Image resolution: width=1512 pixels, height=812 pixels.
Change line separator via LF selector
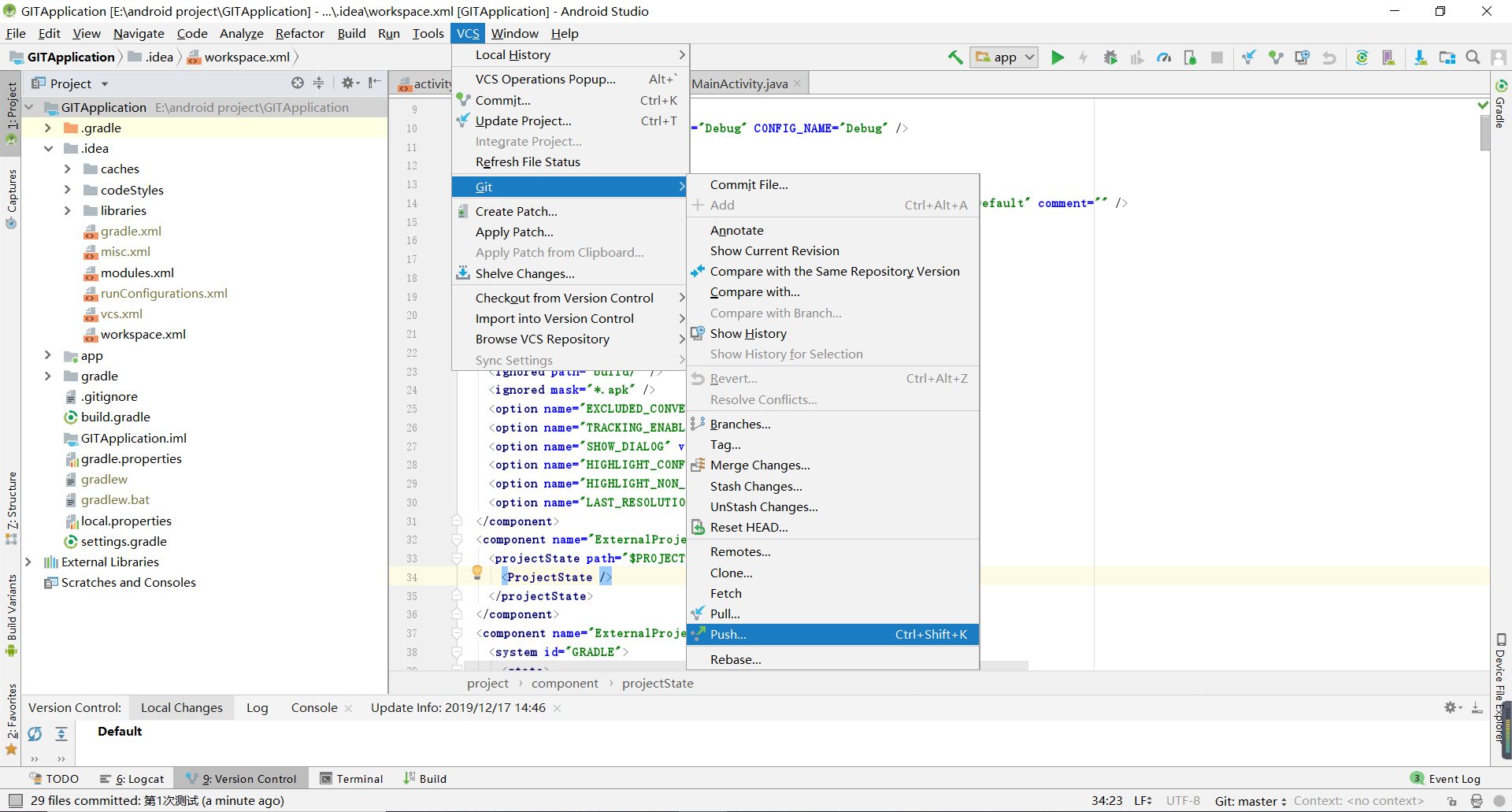[1143, 801]
